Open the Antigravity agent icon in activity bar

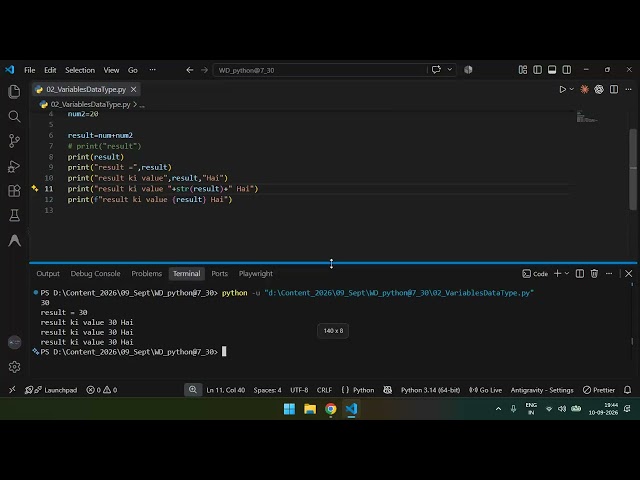pyautogui.click(x=14, y=240)
